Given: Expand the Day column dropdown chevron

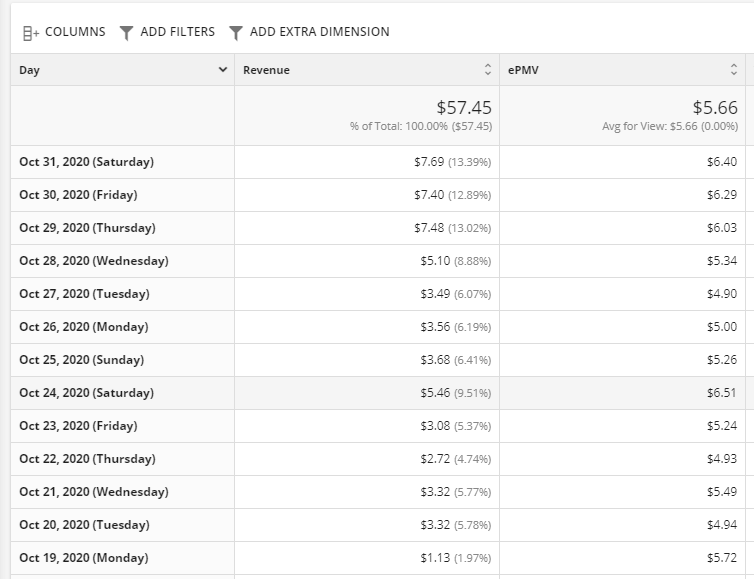Looking at the screenshot, I should pos(223,70).
